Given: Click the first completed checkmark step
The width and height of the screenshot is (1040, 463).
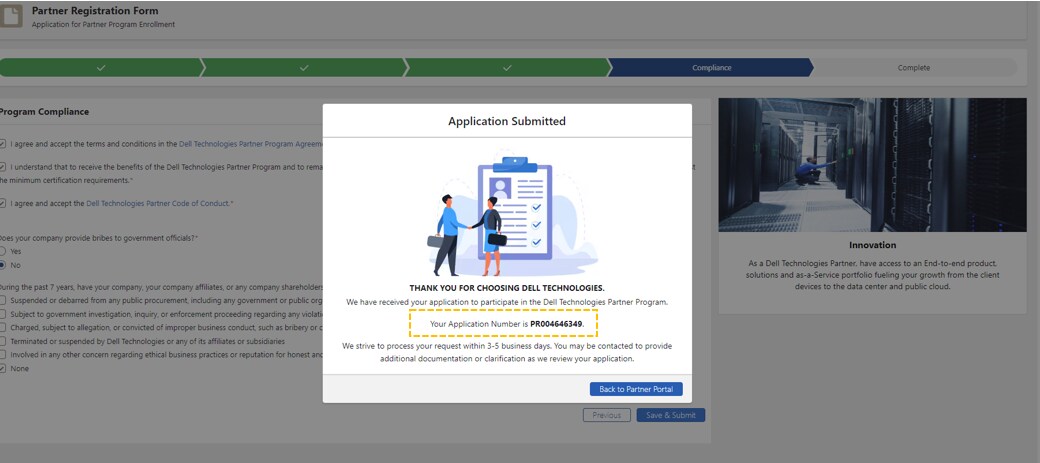Looking at the screenshot, I should [x=101, y=68].
